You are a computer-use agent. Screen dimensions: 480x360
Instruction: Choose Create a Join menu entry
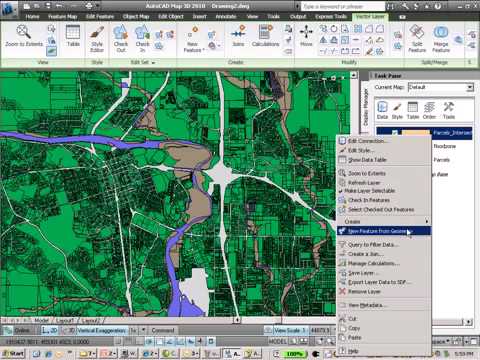point(383,254)
